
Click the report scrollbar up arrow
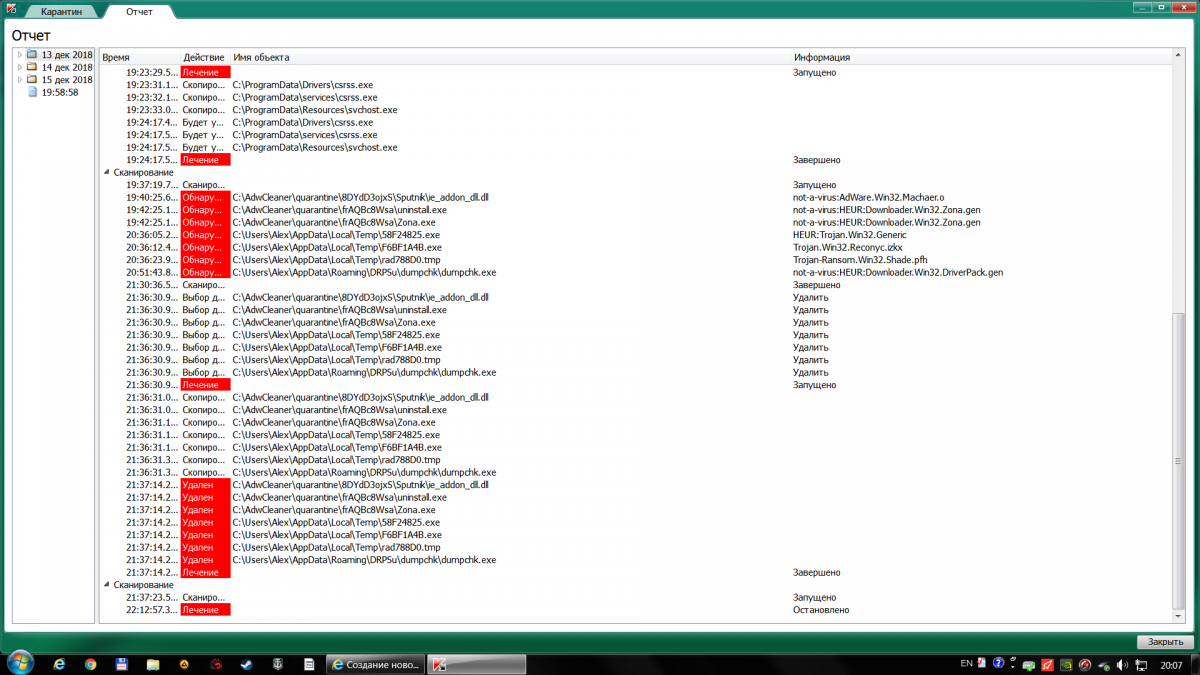(x=1178, y=57)
